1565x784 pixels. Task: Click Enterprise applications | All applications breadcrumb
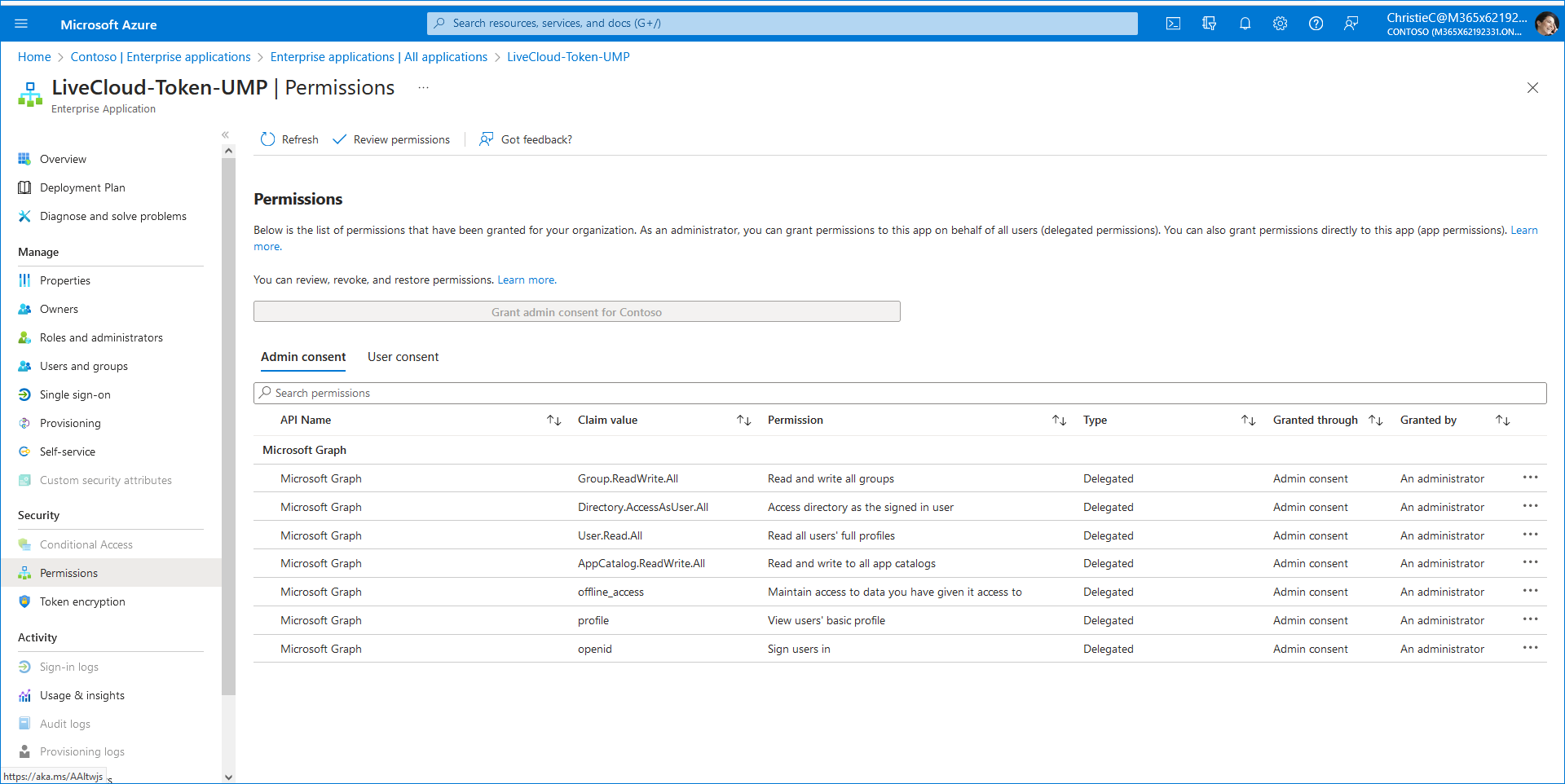click(379, 57)
